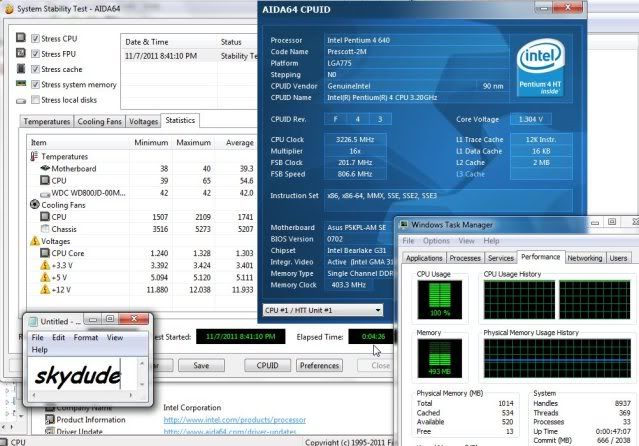Viewport: 639px width, 446px height.
Task: Open the Networking tab in Task Manager
Action: click(584, 258)
